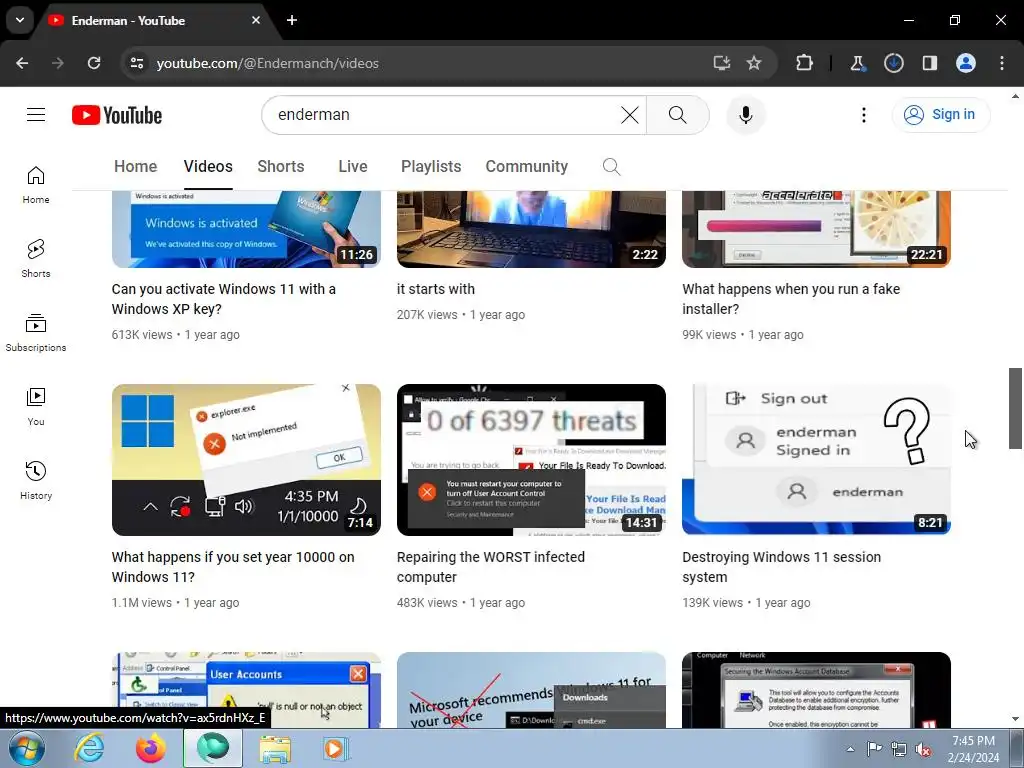Open 'What happens if you set year 10000' title
Image resolution: width=1024 pixels, height=768 pixels.
[233, 567]
